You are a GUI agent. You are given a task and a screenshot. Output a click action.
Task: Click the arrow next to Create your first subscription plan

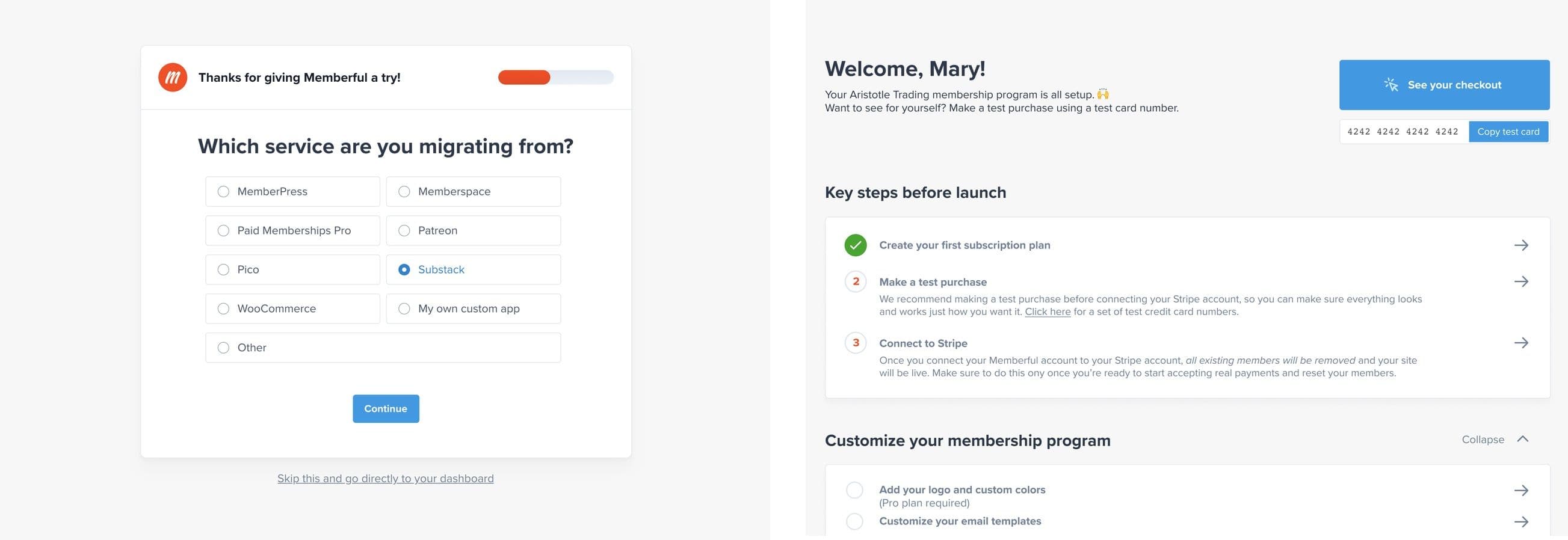1521,245
